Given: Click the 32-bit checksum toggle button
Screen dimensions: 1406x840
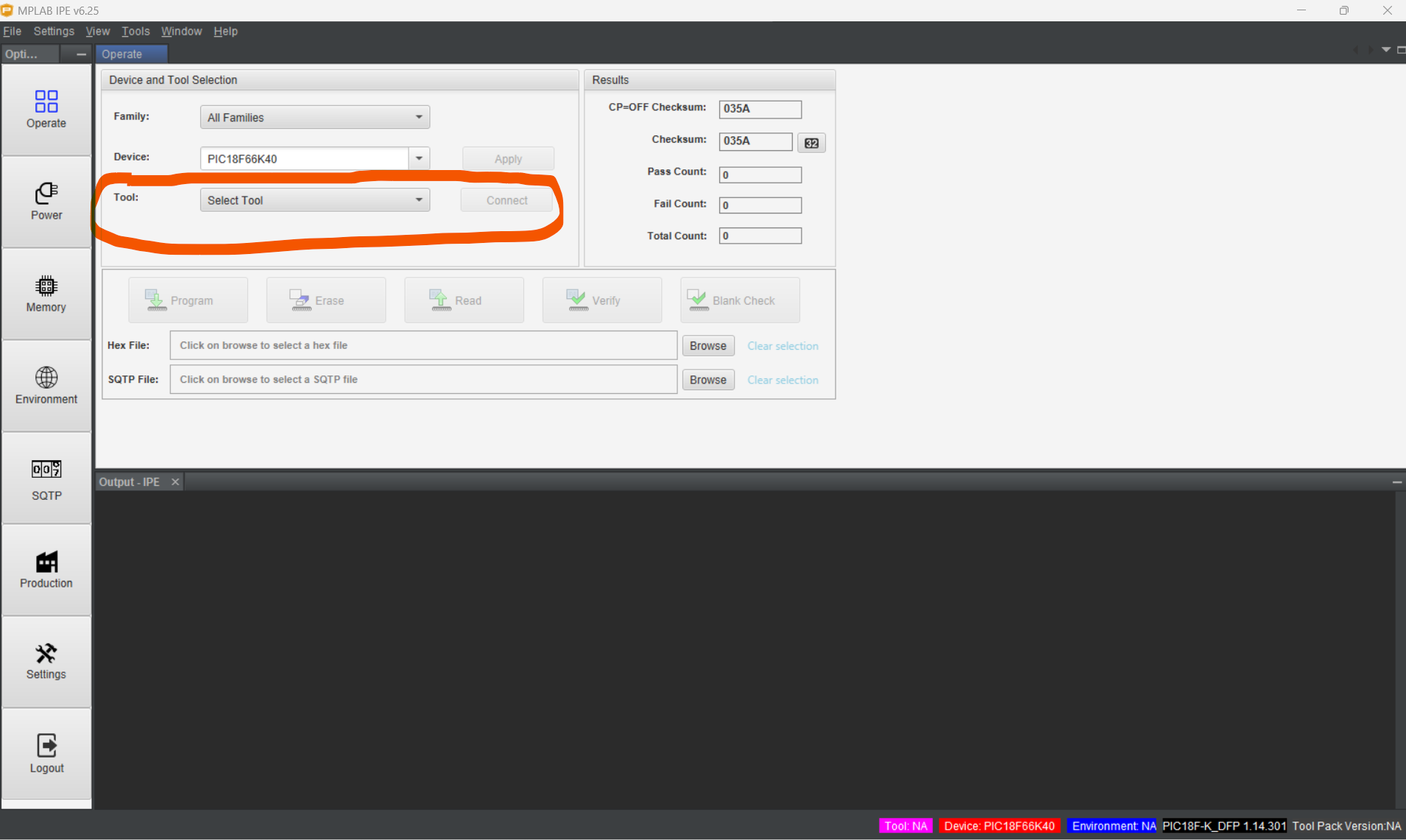Looking at the screenshot, I should [810, 142].
